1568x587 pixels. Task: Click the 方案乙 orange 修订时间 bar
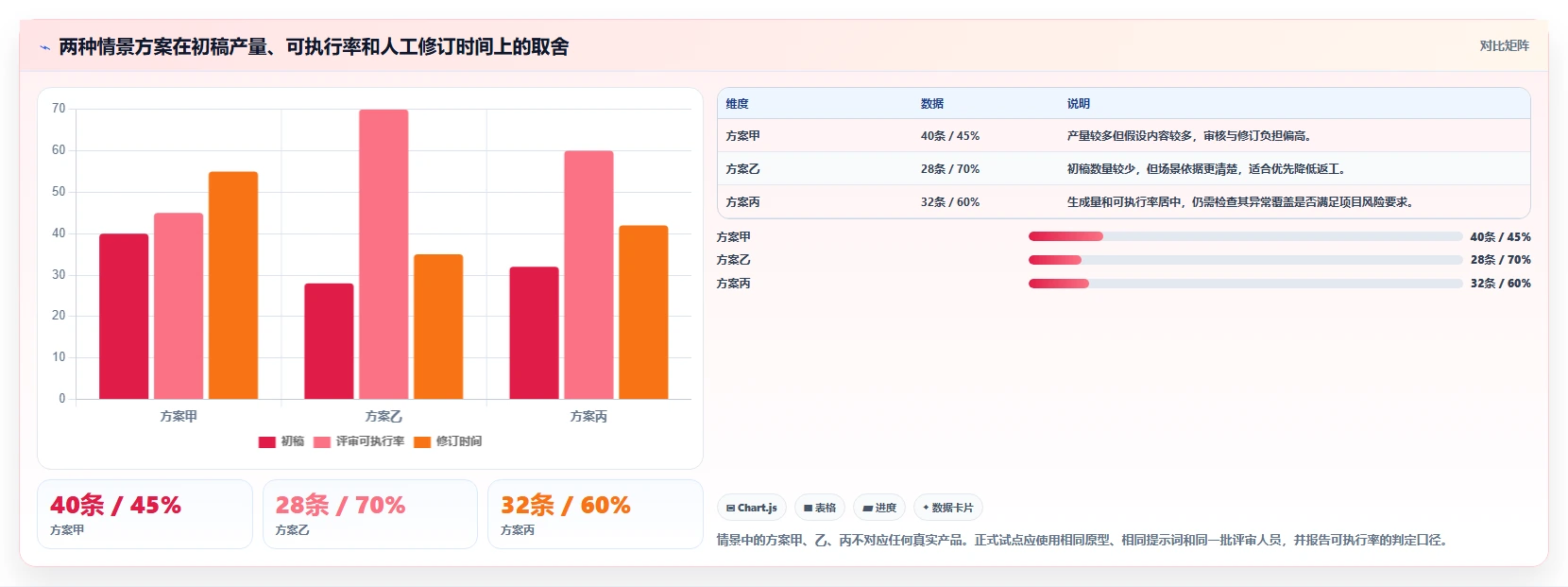pos(438,326)
